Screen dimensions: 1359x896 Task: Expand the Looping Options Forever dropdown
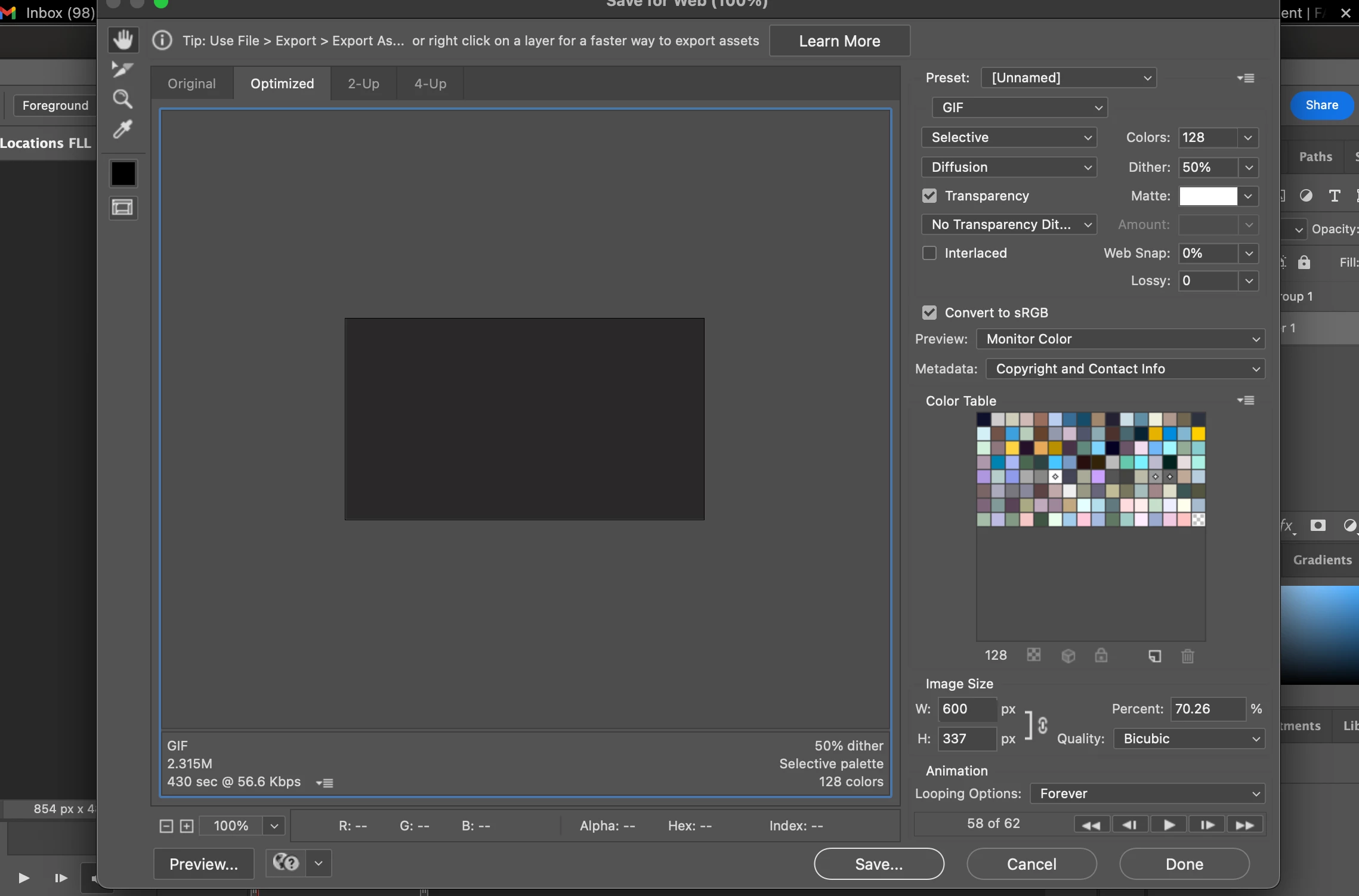(x=1147, y=793)
